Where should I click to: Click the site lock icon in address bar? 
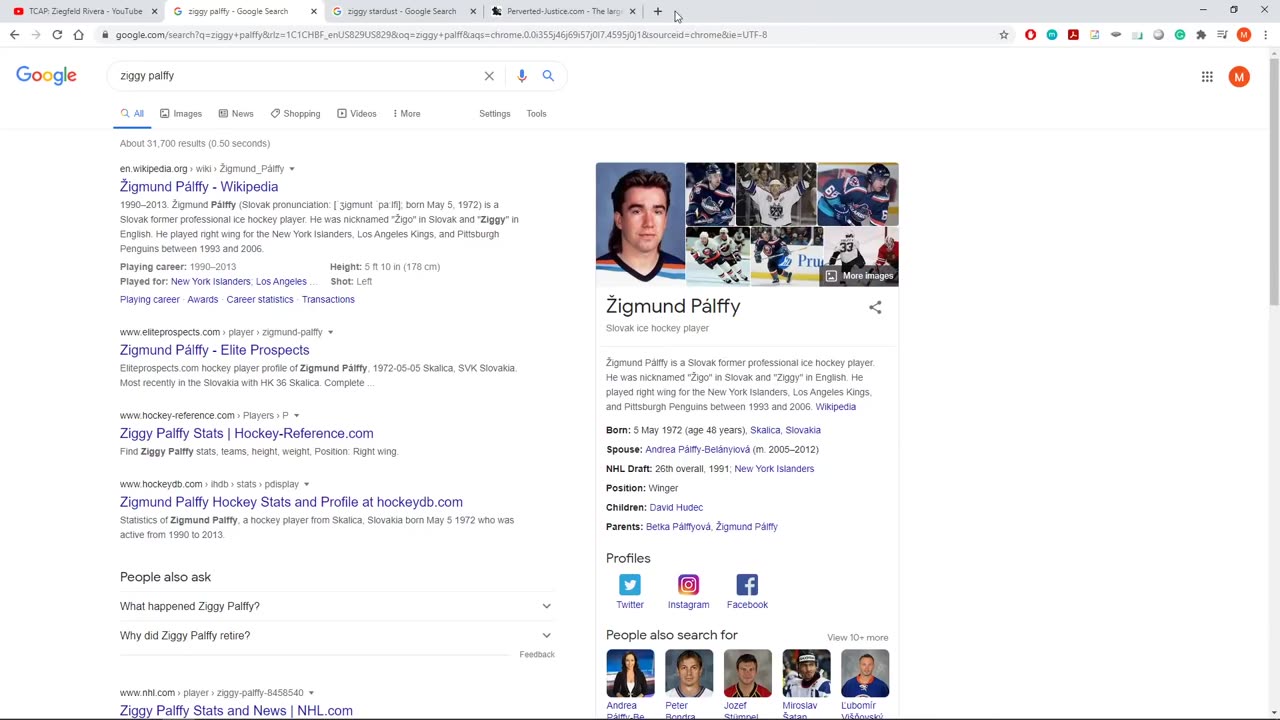(105, 35)
